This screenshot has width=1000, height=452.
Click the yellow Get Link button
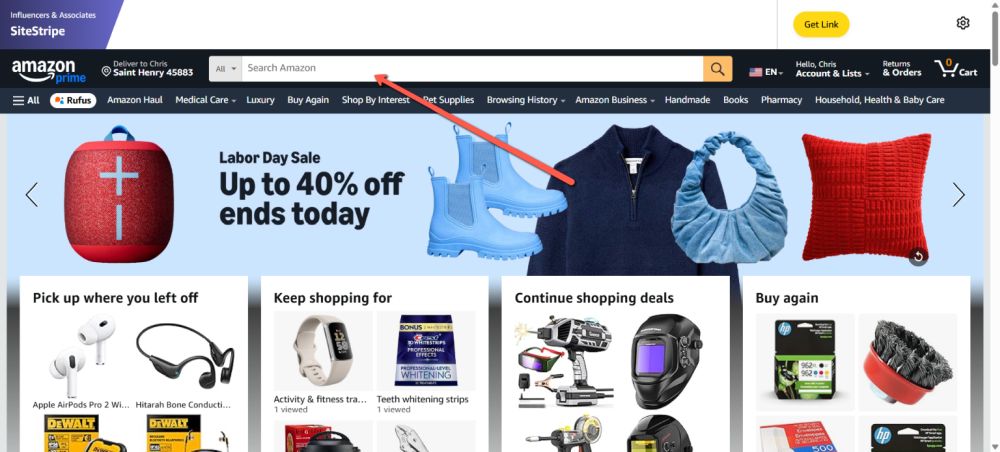click(x=821, y=24)
